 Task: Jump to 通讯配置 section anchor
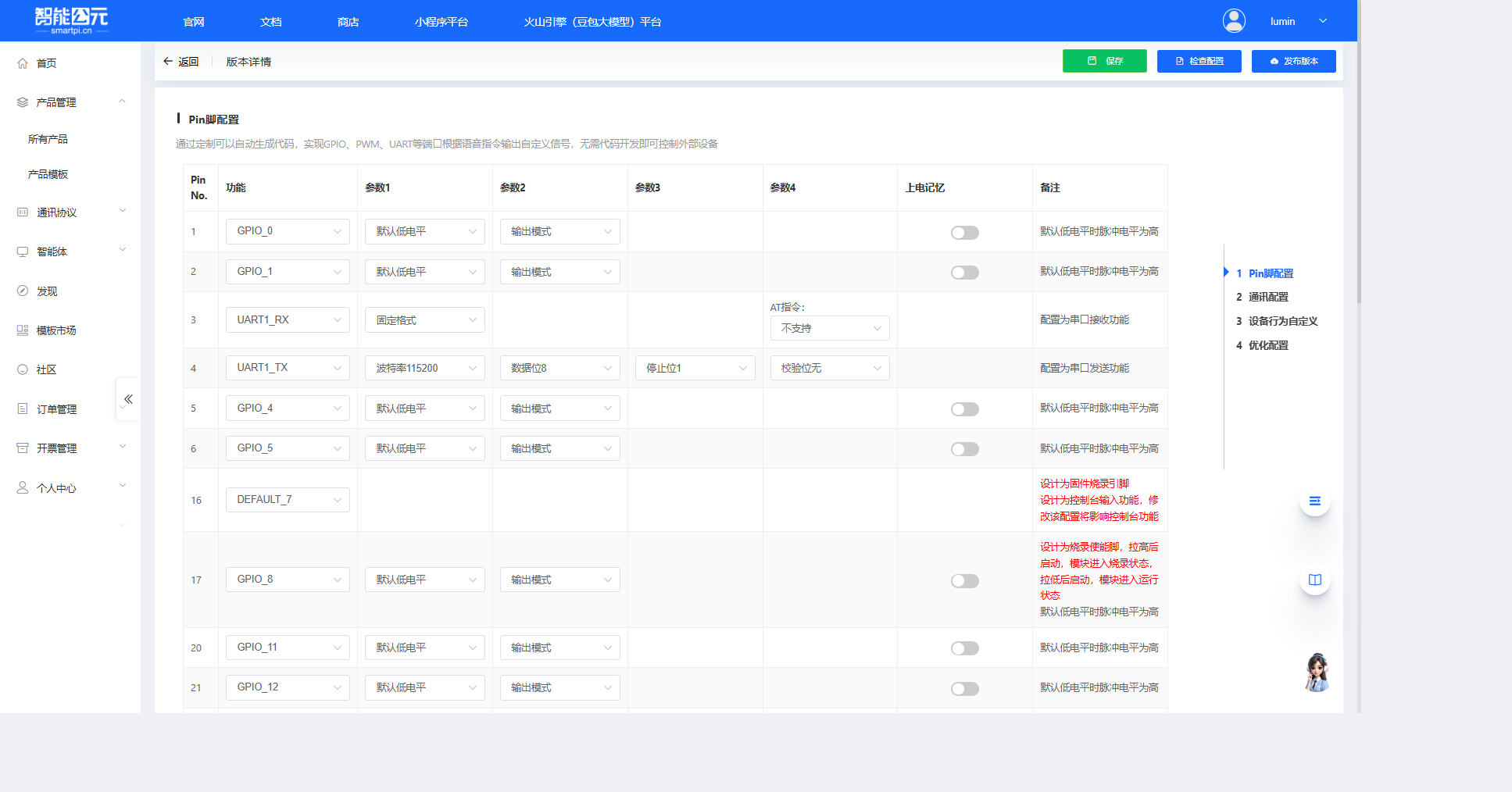click(1267, 297)
